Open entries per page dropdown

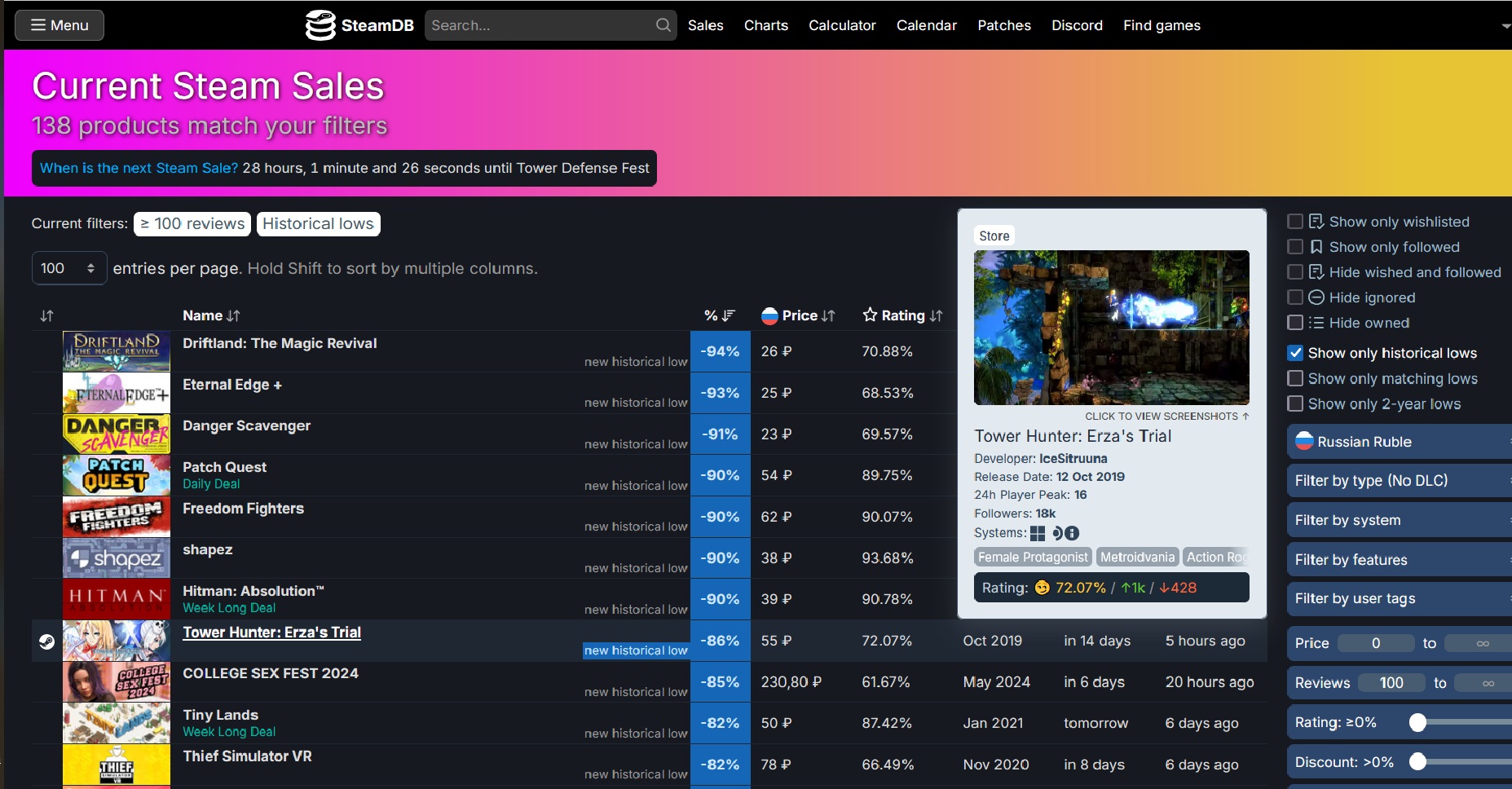(69, 268)
